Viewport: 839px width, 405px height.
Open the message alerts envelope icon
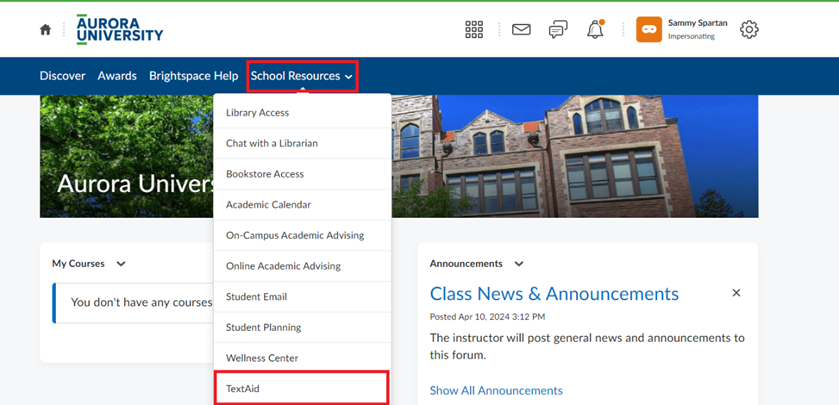click(x=521, y=29)
